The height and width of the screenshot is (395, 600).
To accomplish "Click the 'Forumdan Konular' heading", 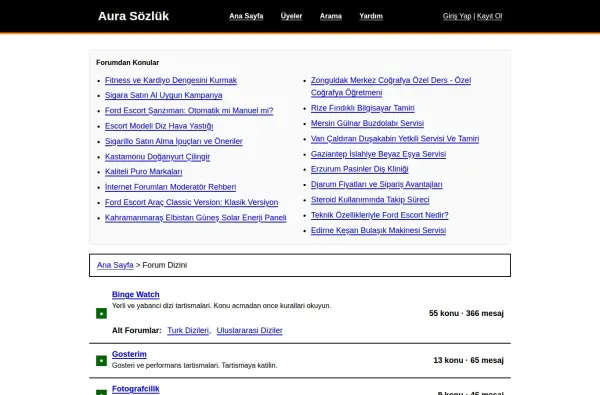I will point(127,62).
